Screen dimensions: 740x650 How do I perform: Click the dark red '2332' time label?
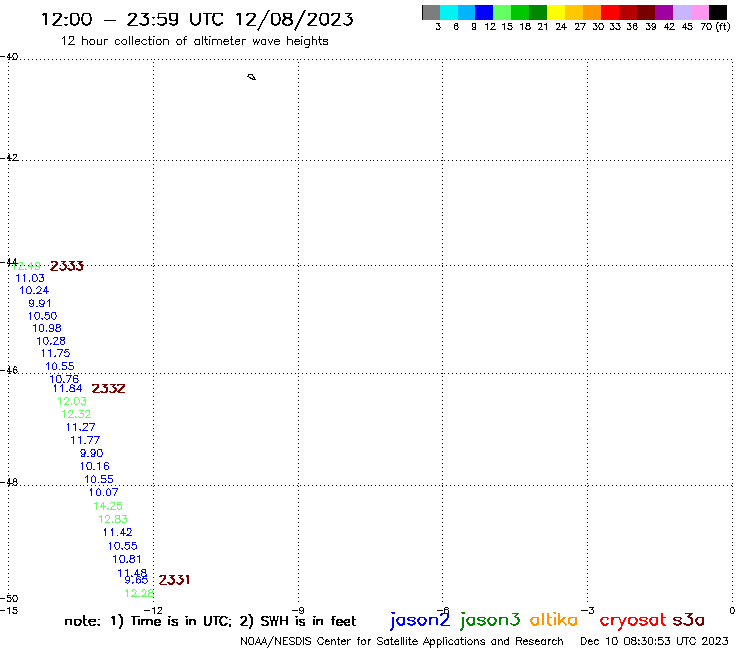click(x=109, y=388)
